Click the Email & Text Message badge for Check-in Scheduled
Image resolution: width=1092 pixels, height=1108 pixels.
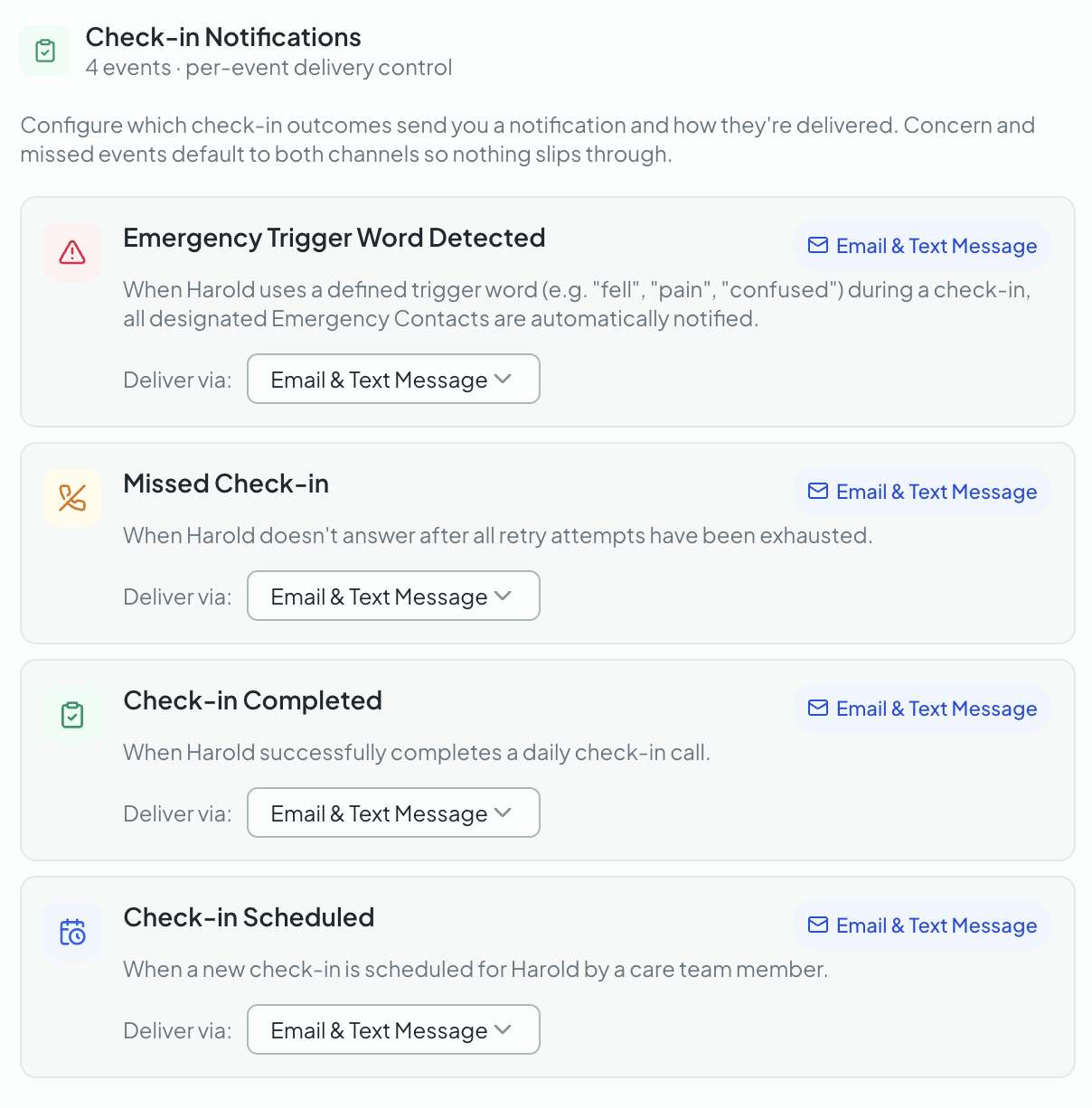(921, 925)
